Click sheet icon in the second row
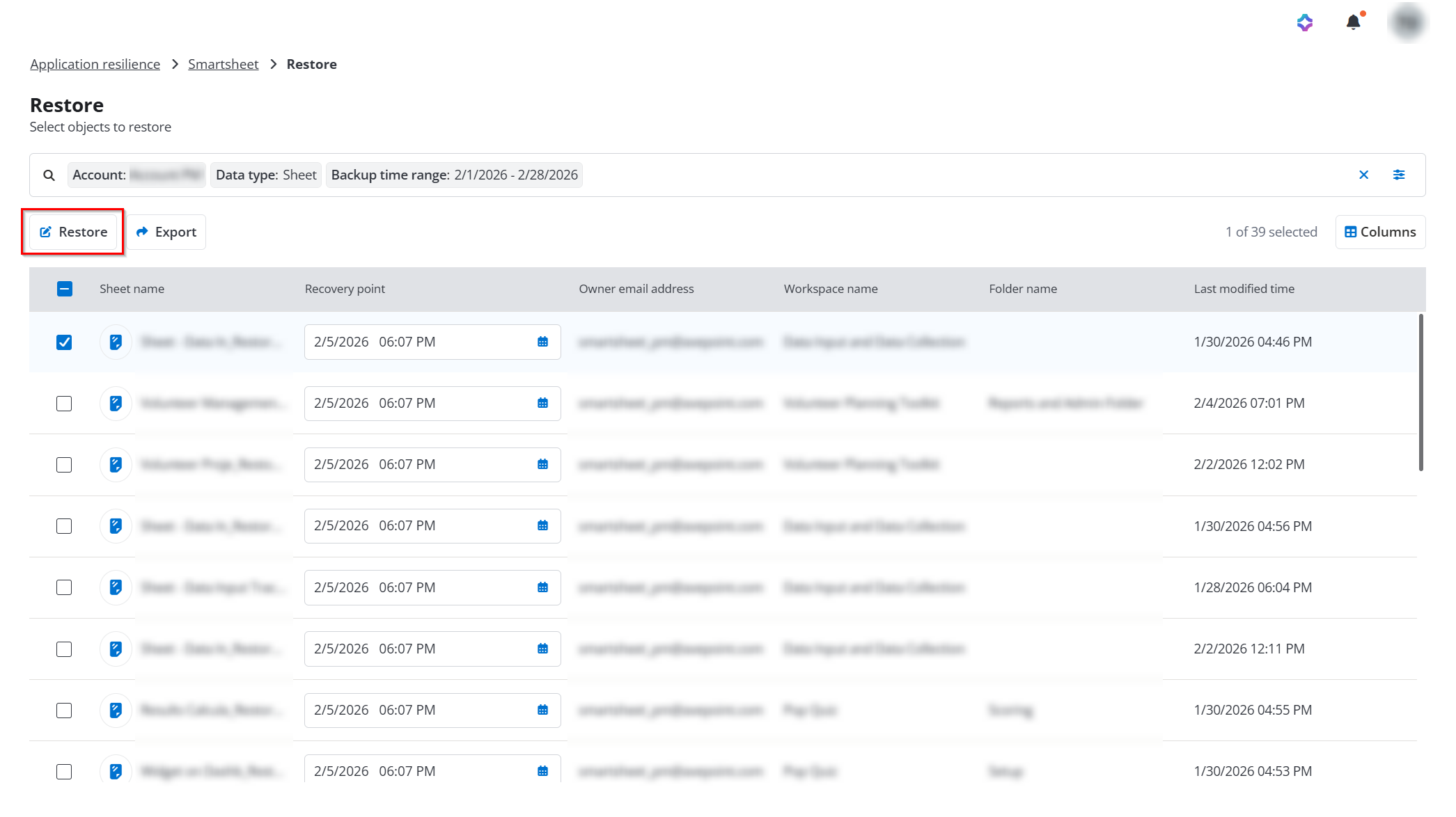1456x817 pixels. point(116,403)
